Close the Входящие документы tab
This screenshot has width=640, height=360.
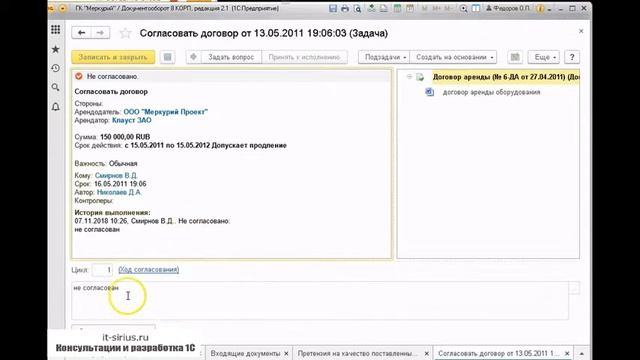coord(286,353)
